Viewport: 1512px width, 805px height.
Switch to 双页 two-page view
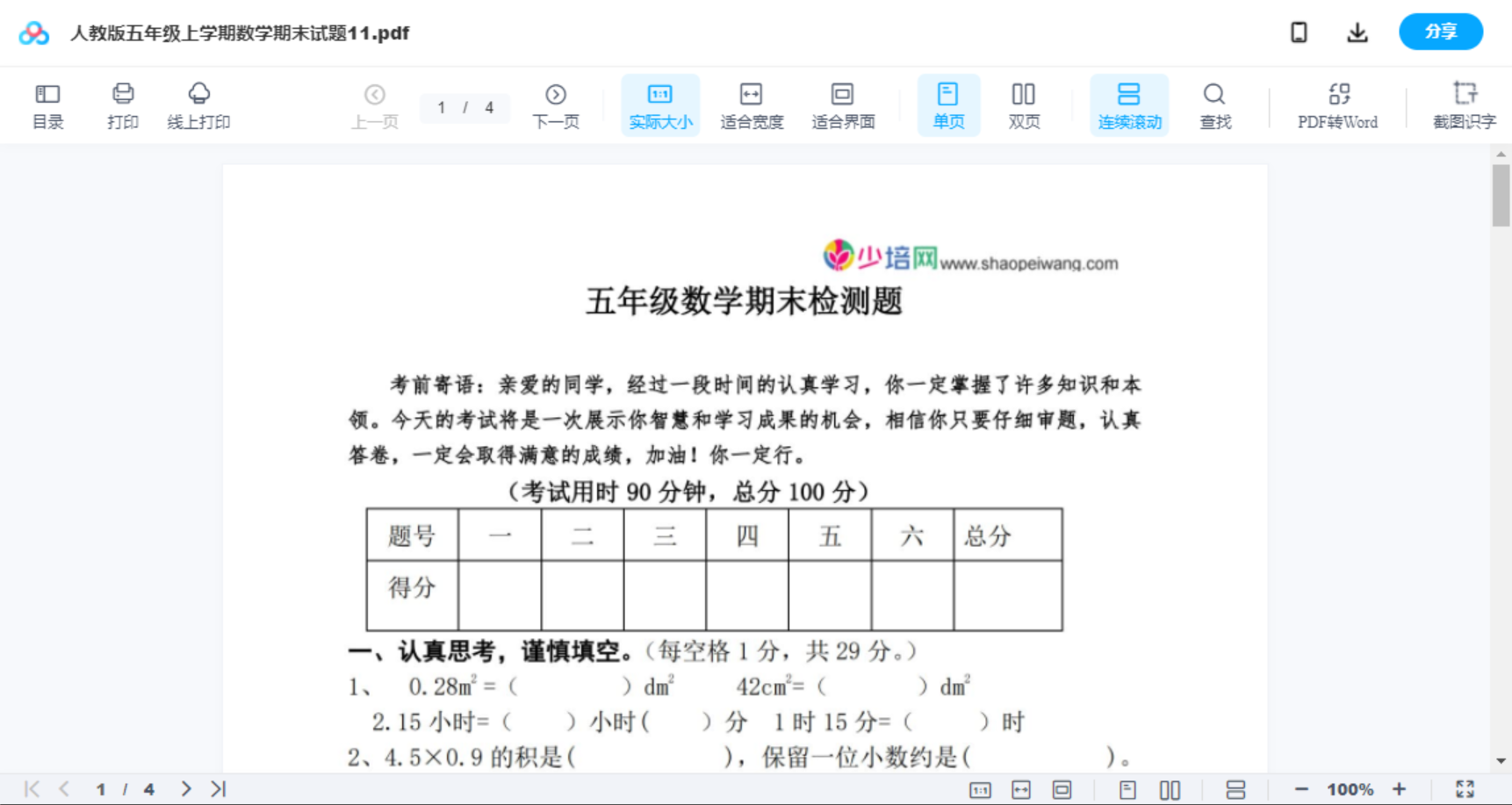tap(1024, 104)
